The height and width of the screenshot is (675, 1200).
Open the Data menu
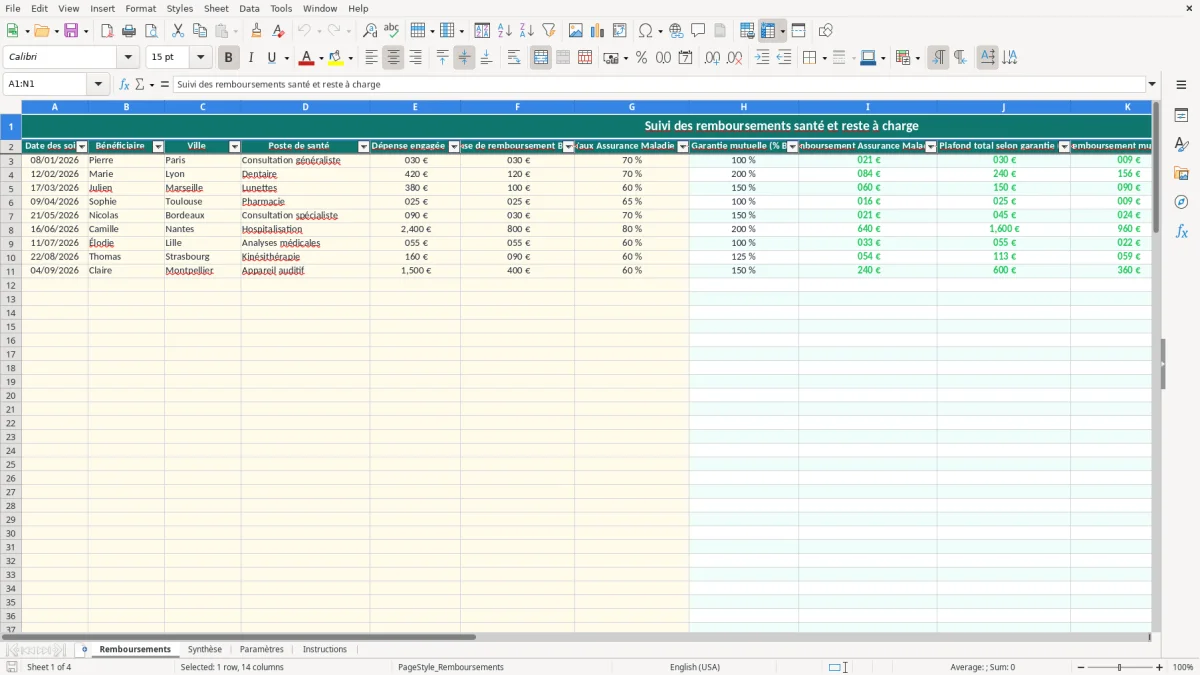249,8
